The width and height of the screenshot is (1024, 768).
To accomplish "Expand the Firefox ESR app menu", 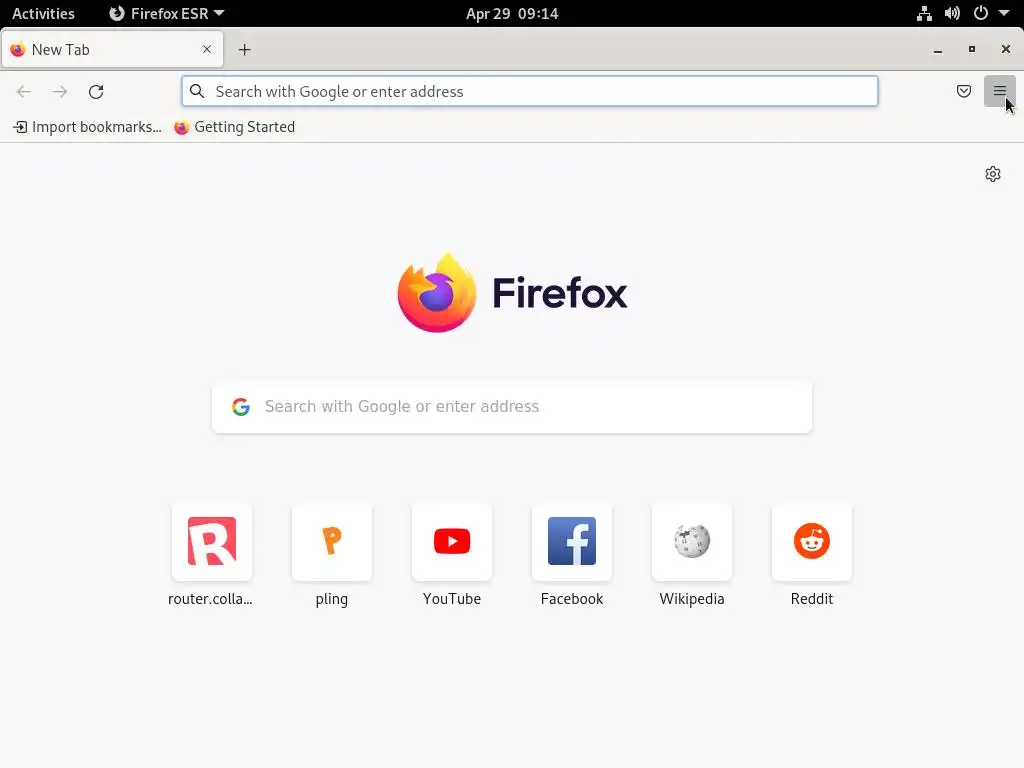I will (167, 14).
